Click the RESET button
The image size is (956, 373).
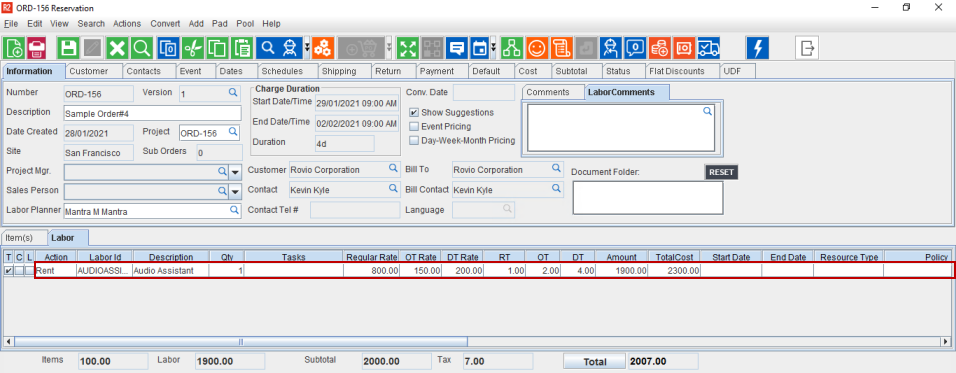(x=721, y=172)
